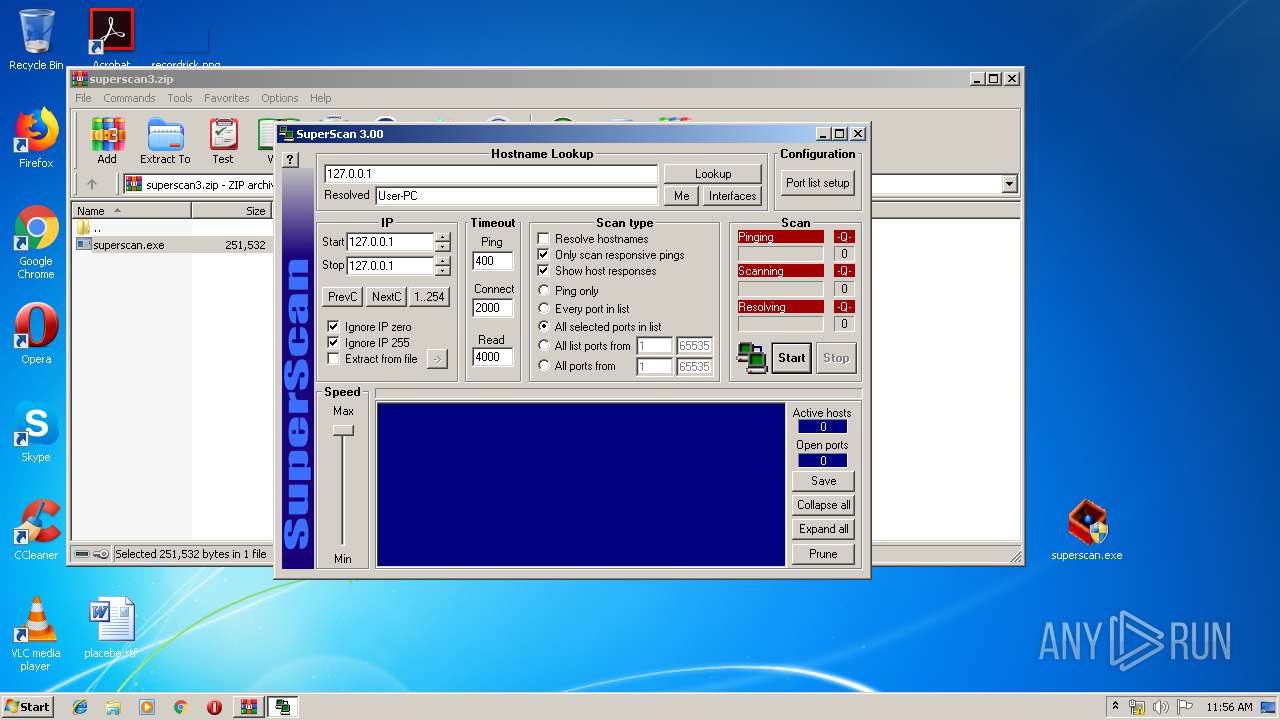Open WinRAR Tools menu
This screenshot has width=1280, height=720.
click(180, 98)
